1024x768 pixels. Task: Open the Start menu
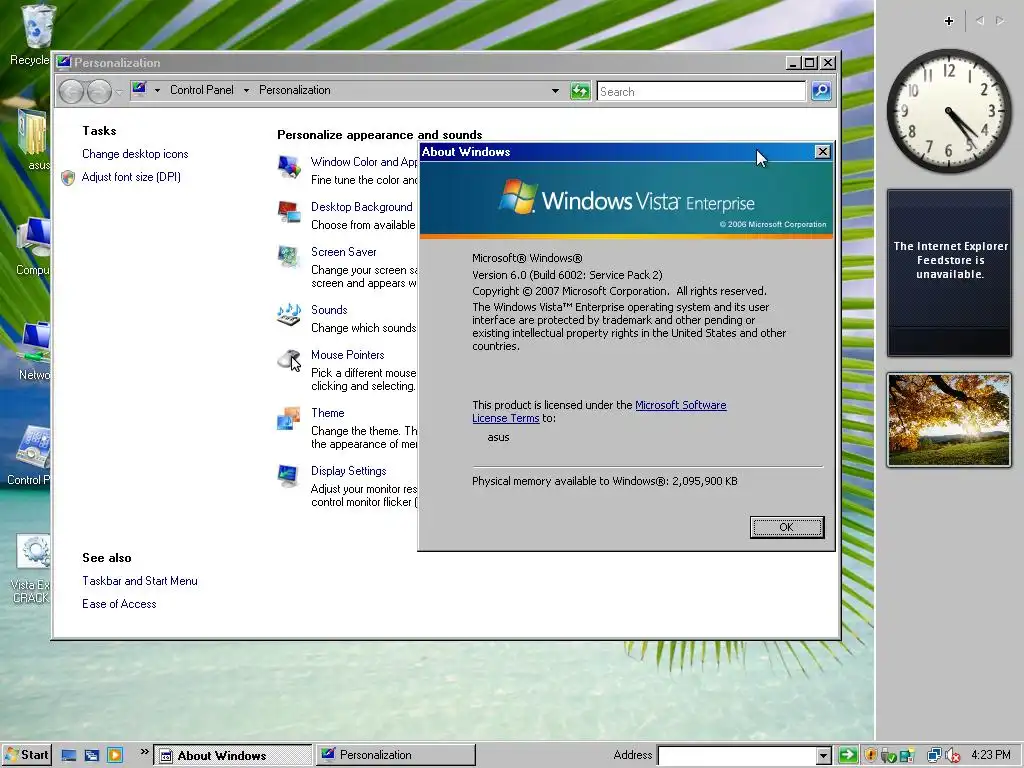27,755
